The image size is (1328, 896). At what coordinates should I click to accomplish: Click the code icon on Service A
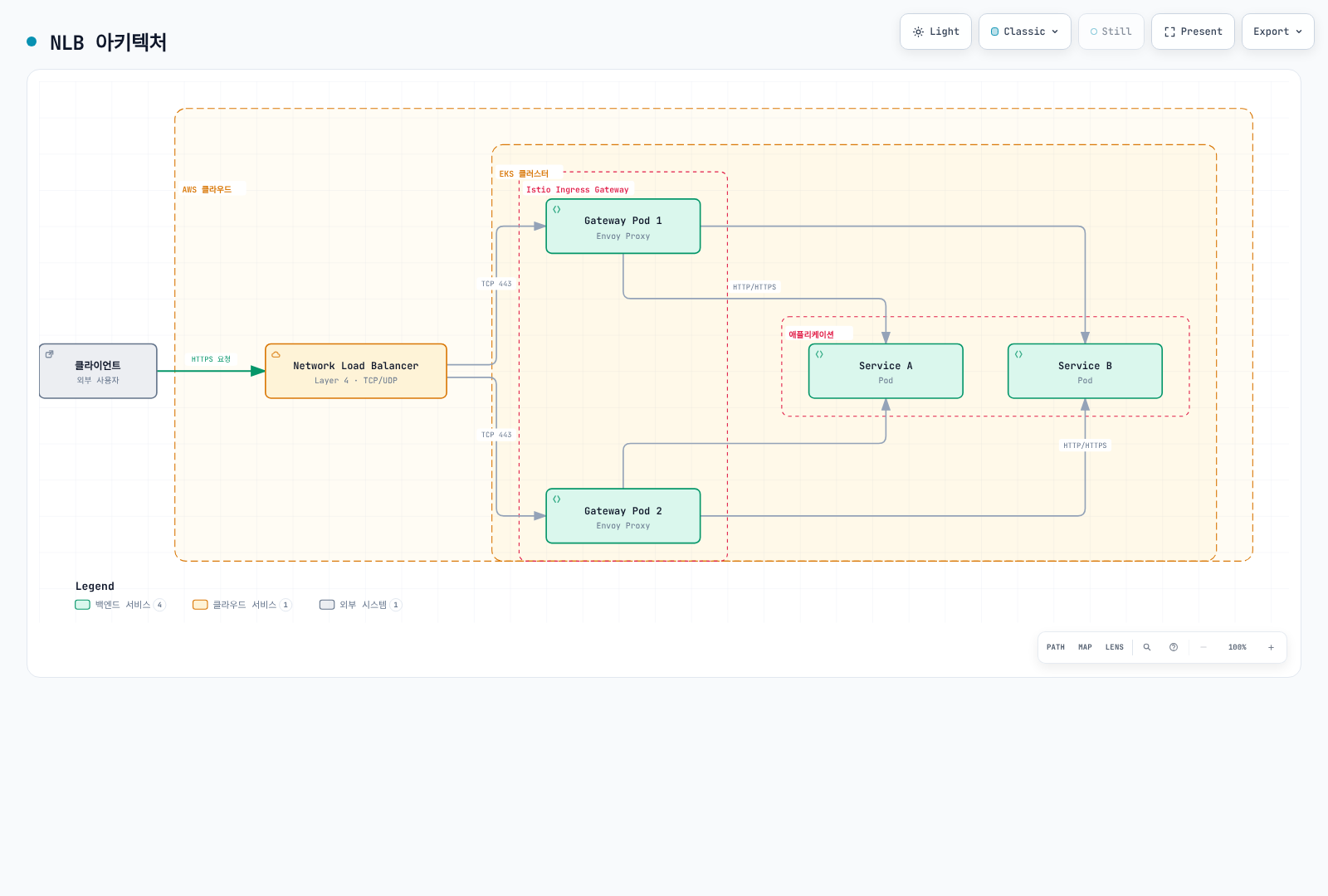[819, 354]
